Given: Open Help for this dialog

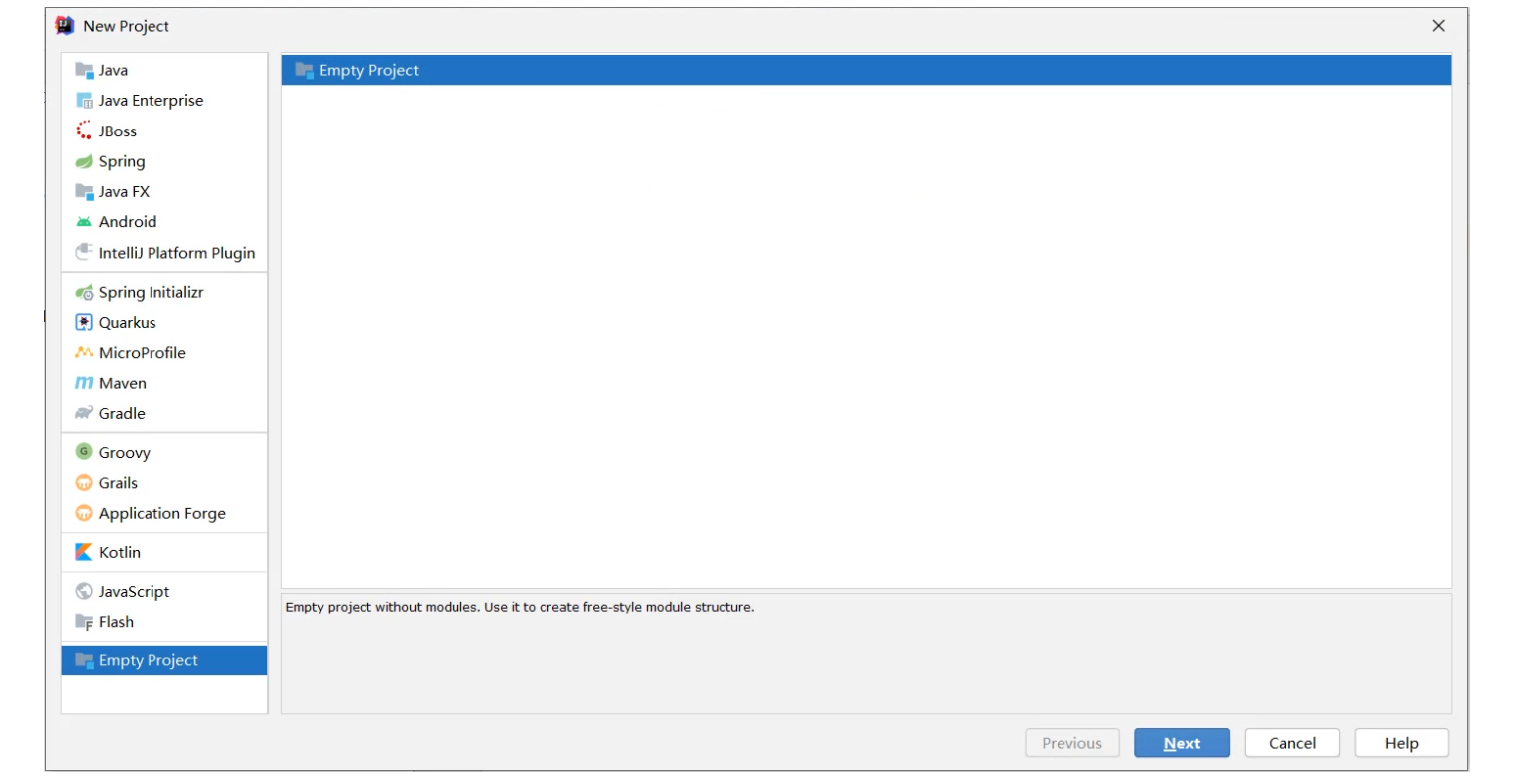Looking at the screenshot, I should click(1401, 743).
